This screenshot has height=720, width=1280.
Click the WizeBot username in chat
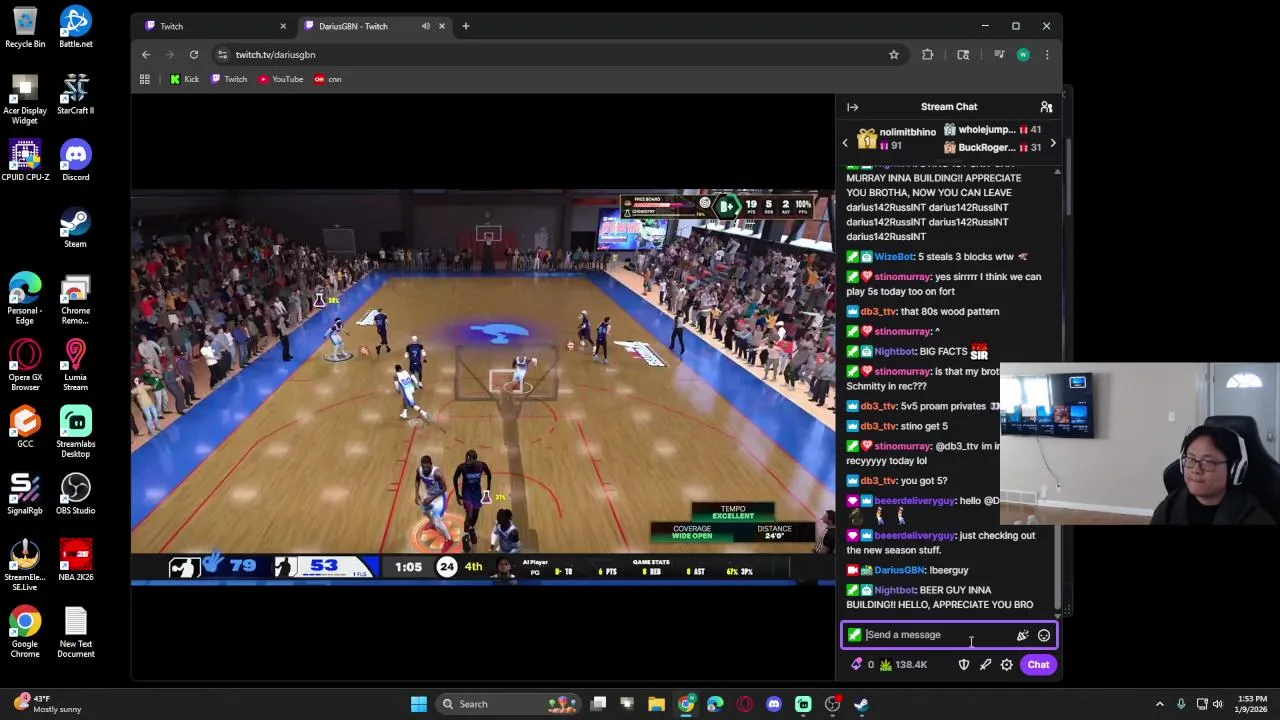[893, 257]
